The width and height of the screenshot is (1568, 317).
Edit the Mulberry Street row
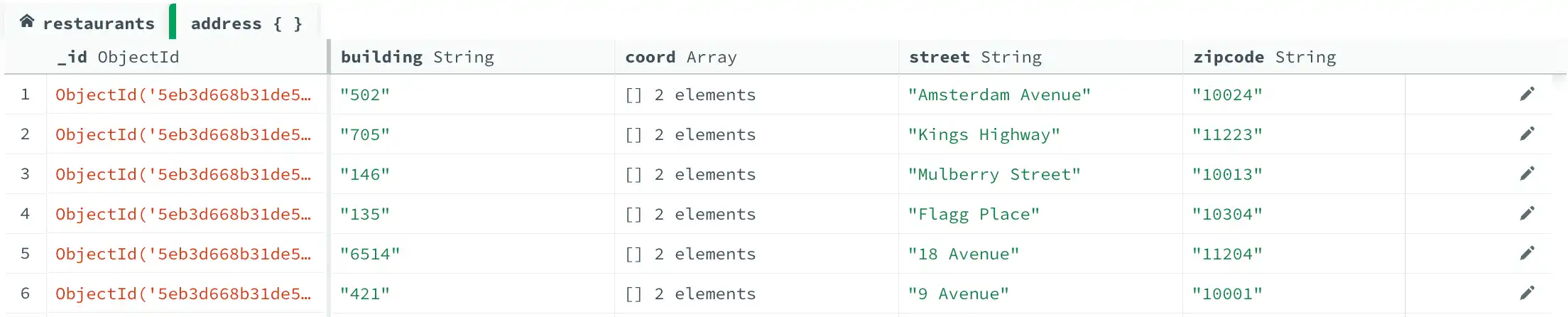1527,173
